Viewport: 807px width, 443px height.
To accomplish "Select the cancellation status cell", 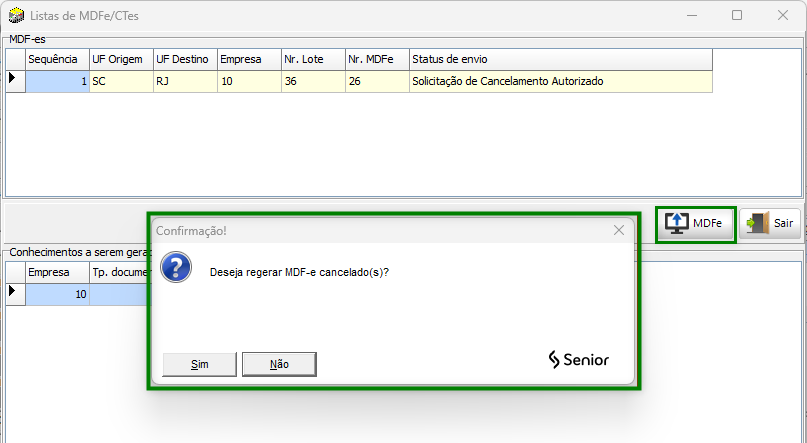I will [x=560, y=81].
